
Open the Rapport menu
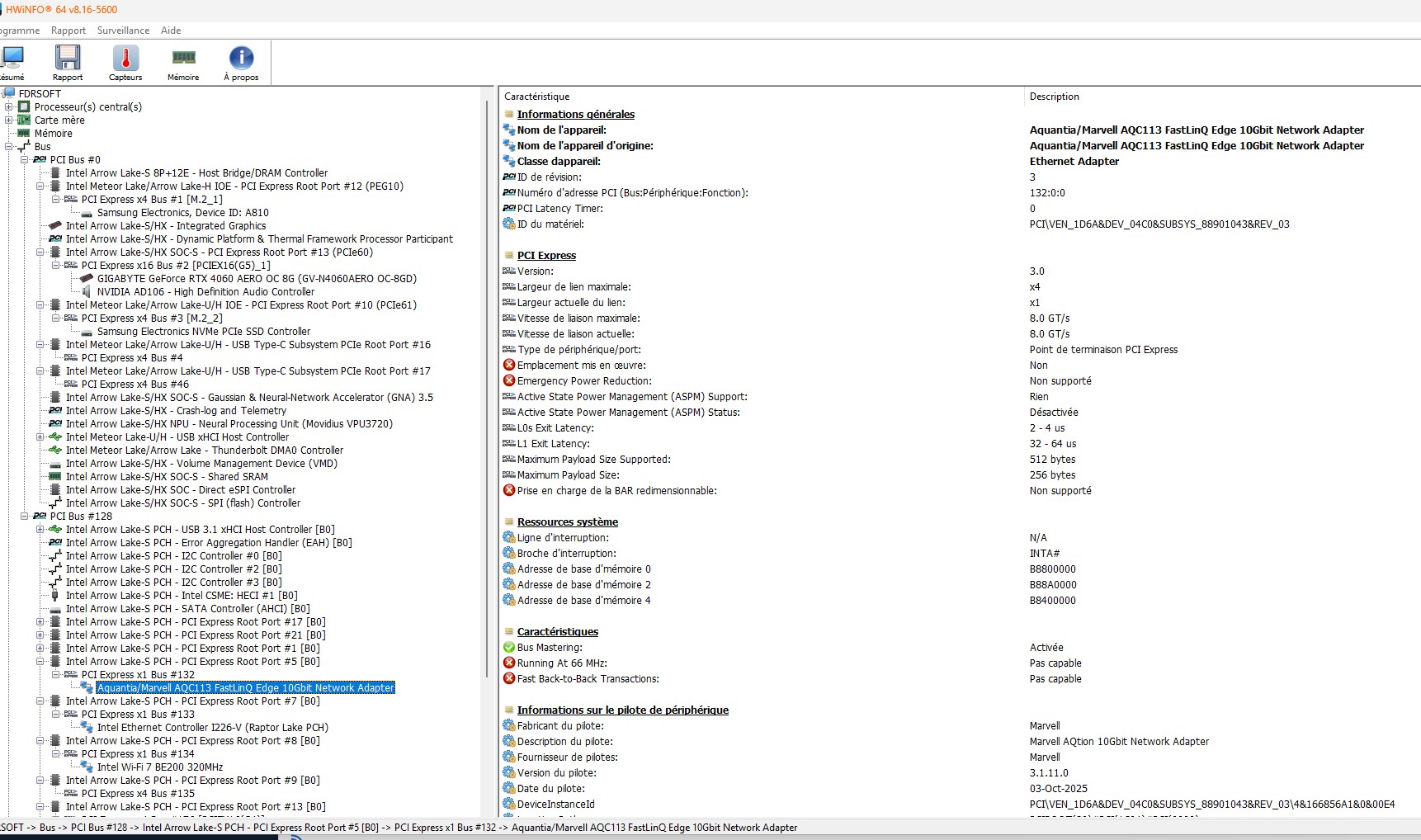(x=68, y=31)
